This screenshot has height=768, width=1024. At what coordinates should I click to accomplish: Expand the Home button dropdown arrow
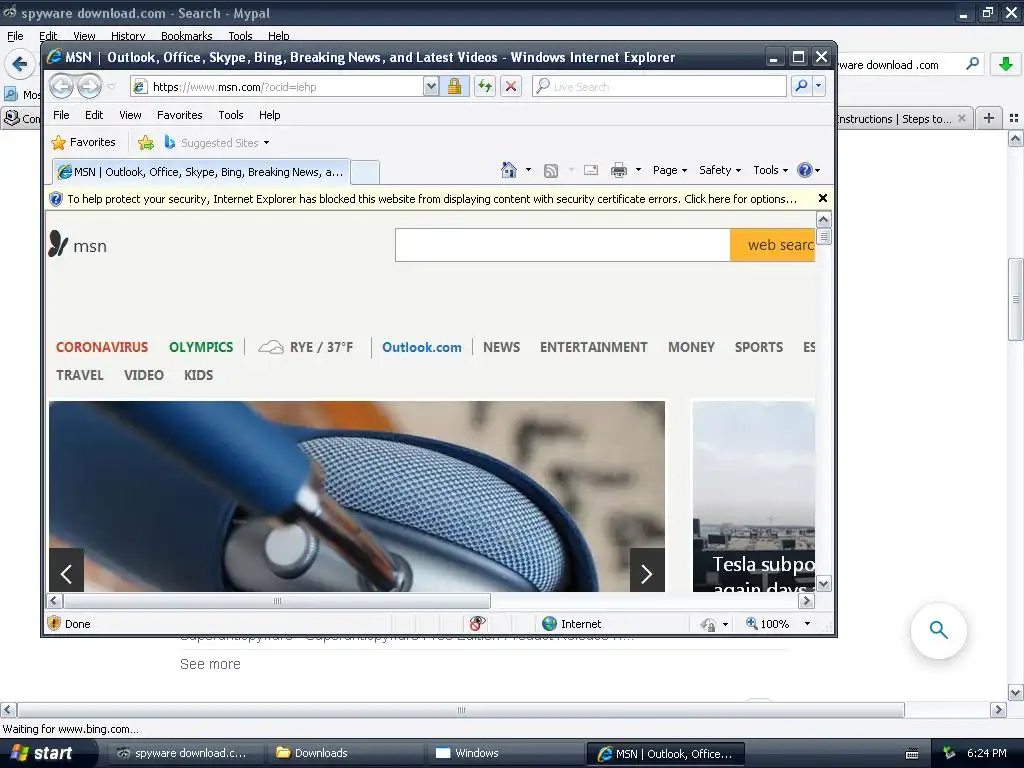pyautogui.click(x=528, y=170)
